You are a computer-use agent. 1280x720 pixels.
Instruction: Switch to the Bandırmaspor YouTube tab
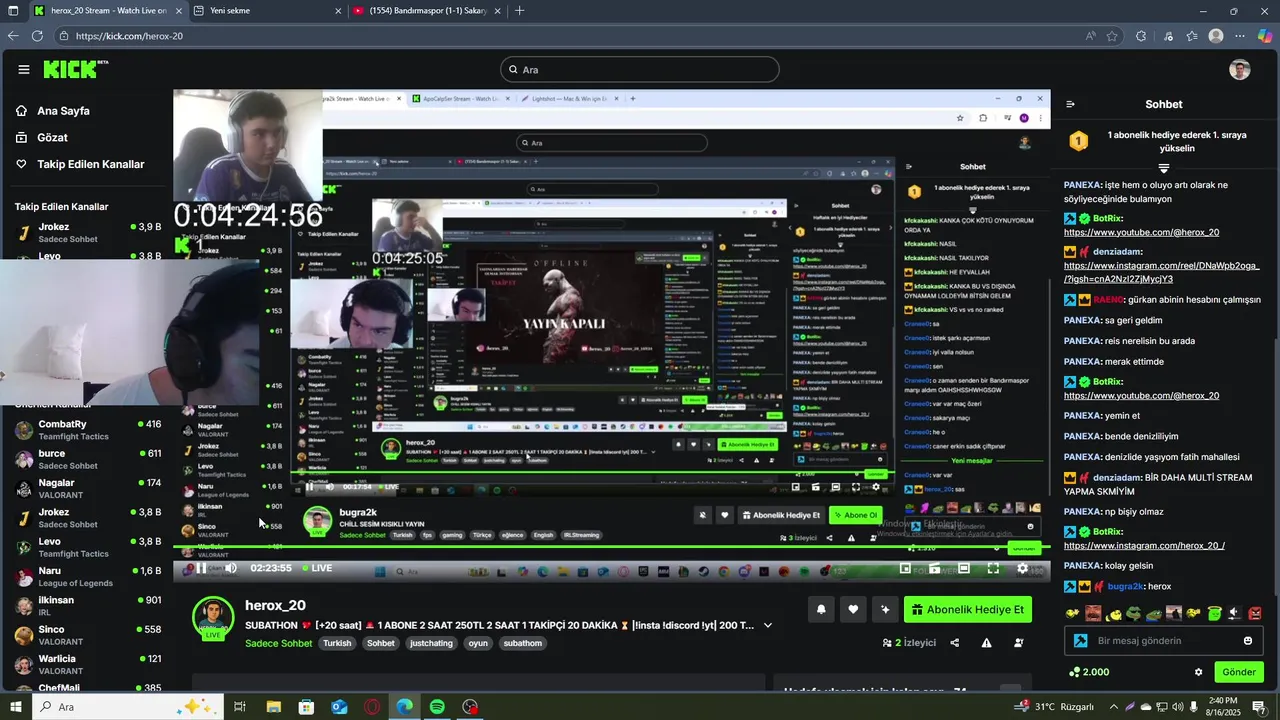426,11
